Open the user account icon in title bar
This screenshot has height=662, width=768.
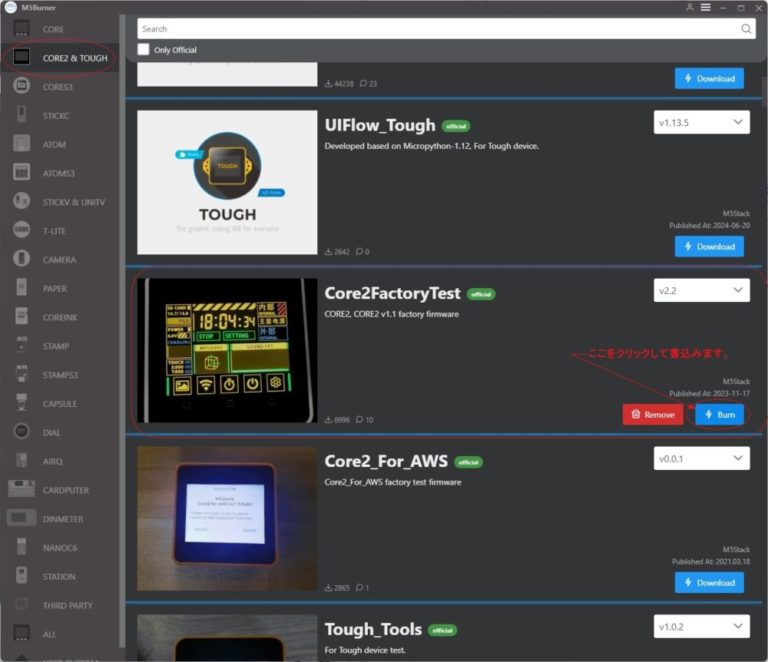click(690, 7)
